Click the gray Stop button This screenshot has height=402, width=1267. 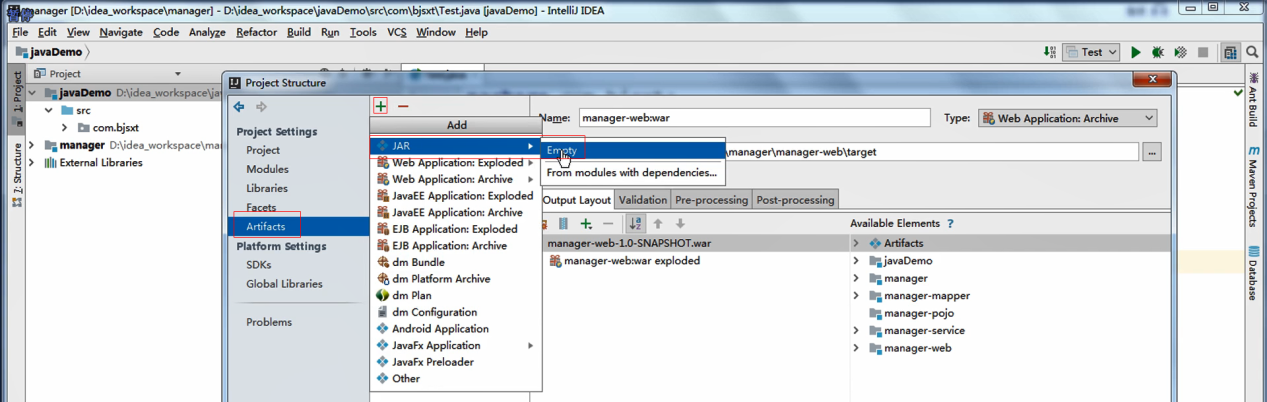[1203, 52]
